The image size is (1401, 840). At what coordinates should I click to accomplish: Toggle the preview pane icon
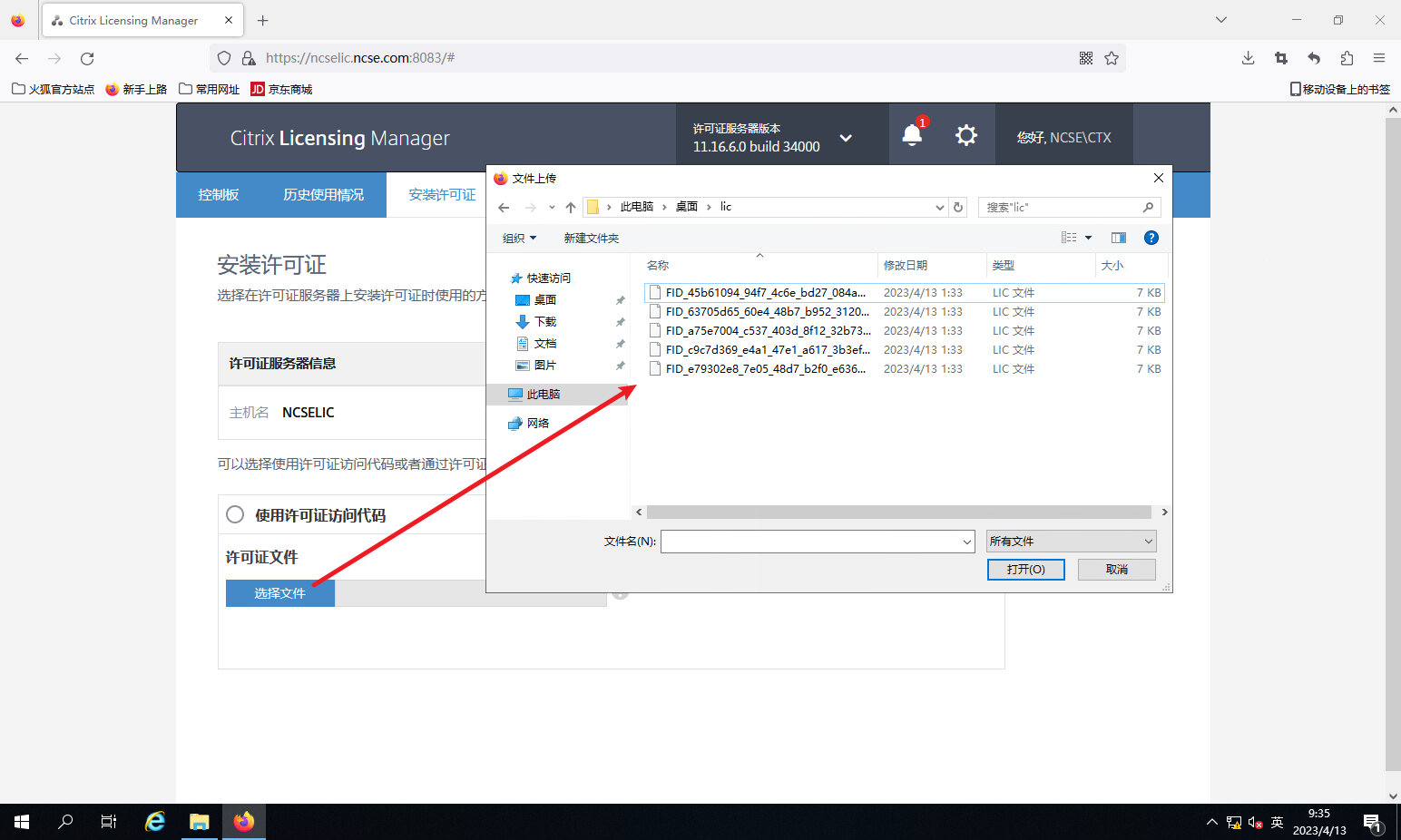click(1118, 238)
